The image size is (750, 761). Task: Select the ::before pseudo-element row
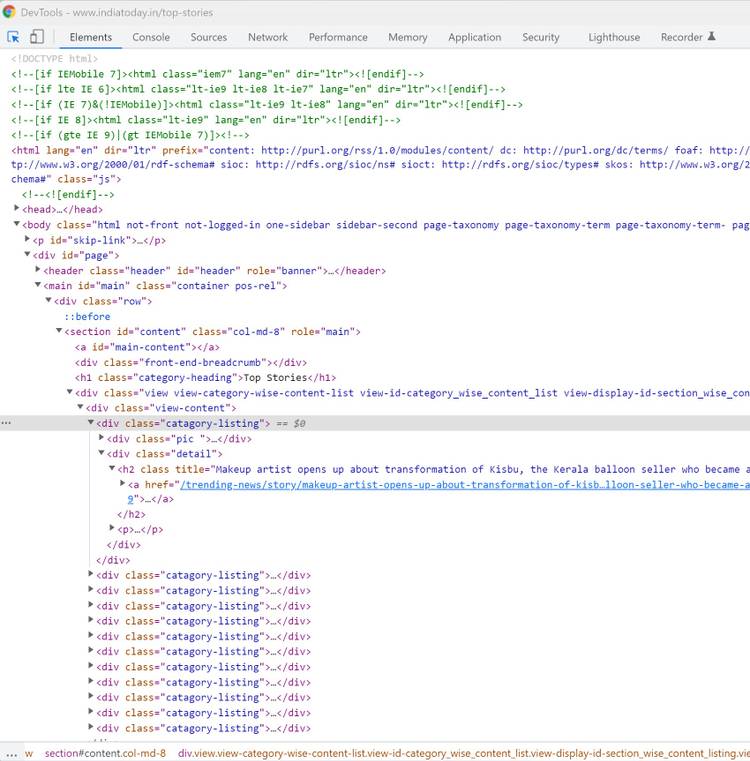pyautogui.click(x=87, y=316)
